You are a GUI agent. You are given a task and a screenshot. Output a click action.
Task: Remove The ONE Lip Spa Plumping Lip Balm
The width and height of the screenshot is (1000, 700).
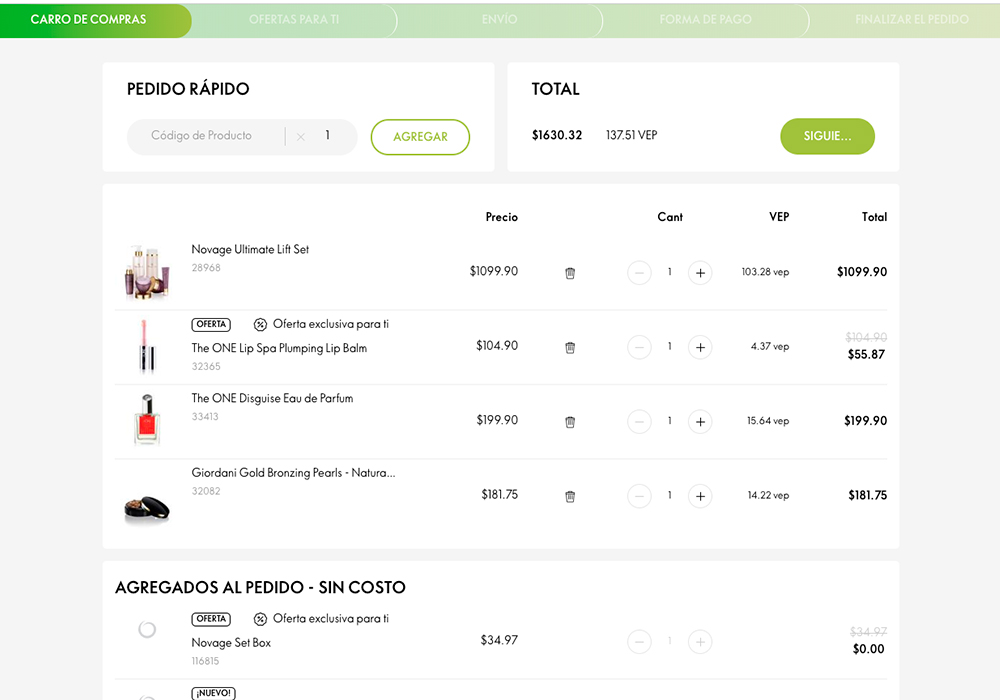(x=570, y=347)
